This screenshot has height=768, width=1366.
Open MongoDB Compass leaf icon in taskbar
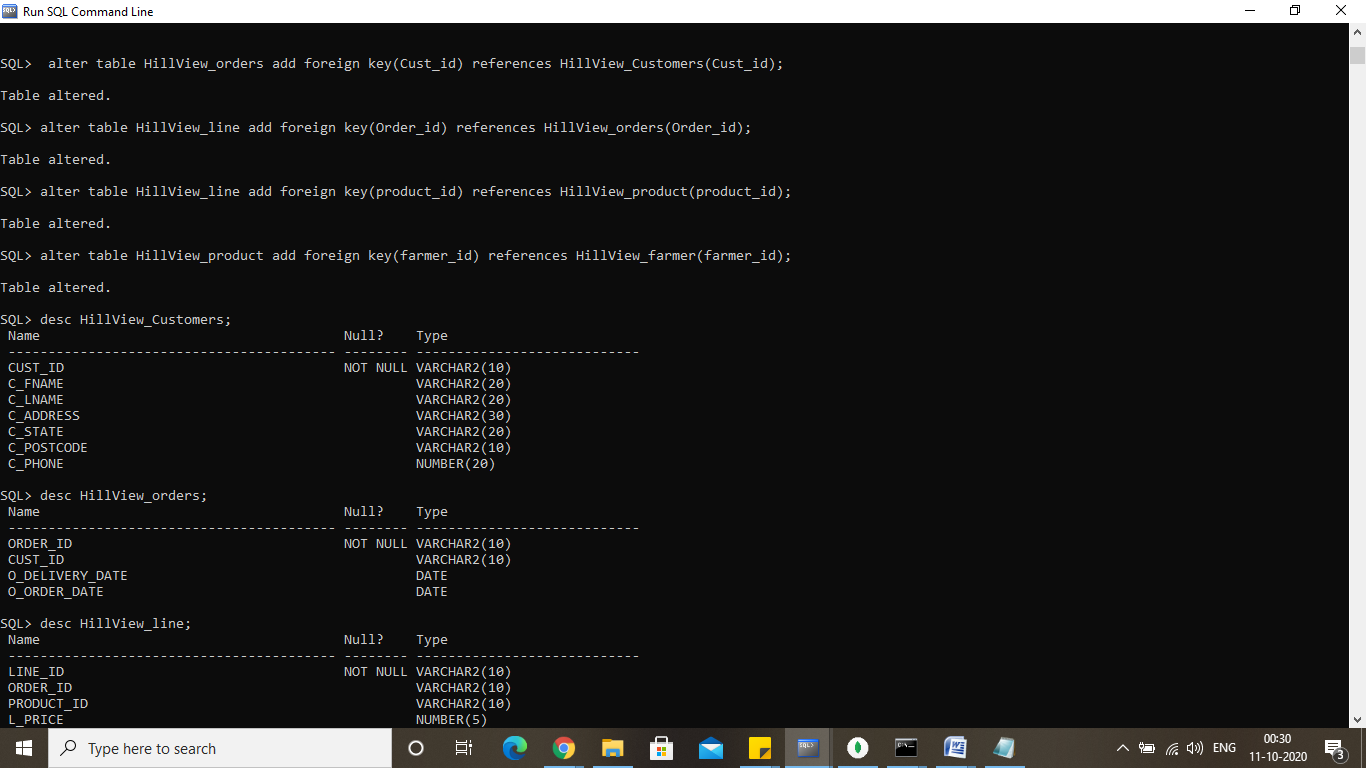click(857, 748)
